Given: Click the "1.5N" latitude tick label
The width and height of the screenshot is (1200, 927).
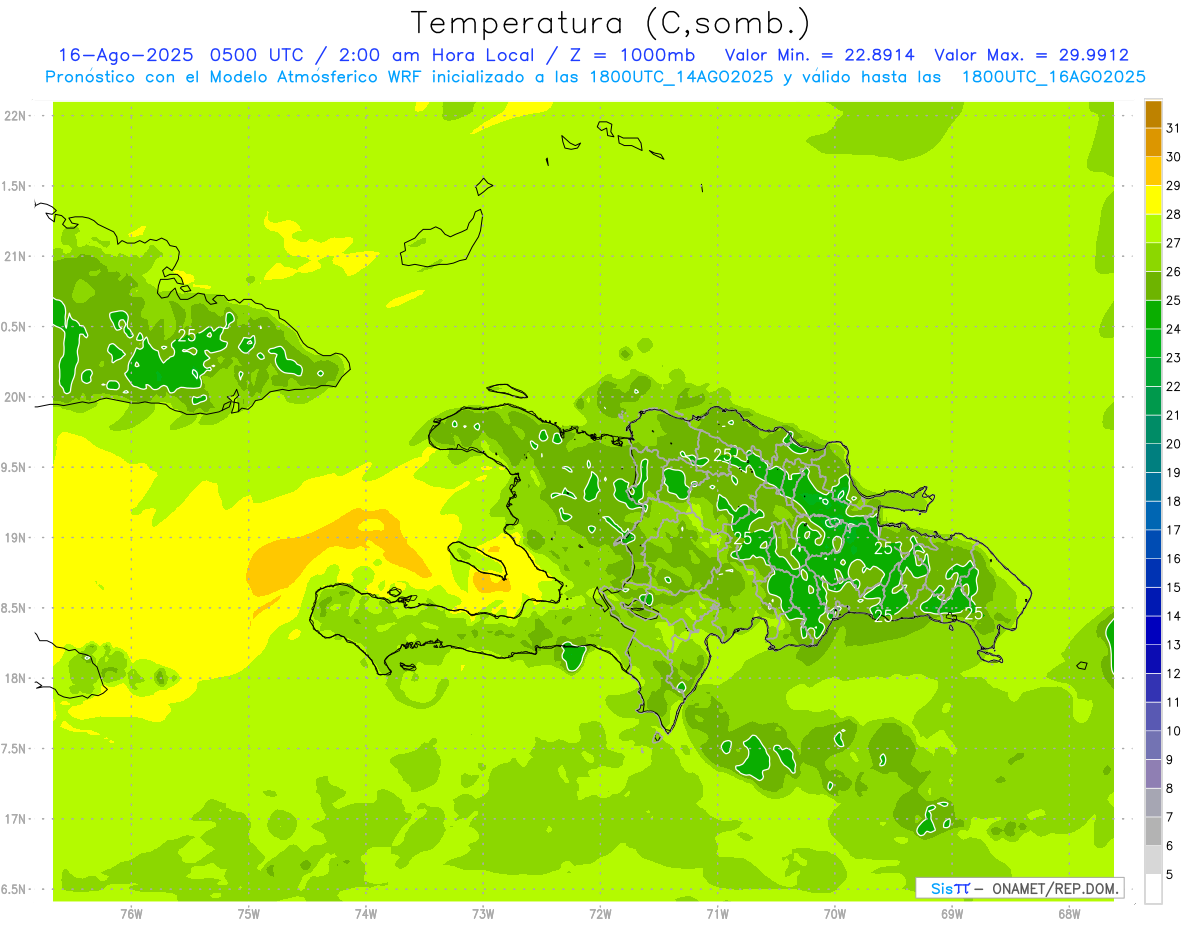Looking at the screenshot, I should tap(16, 187).
